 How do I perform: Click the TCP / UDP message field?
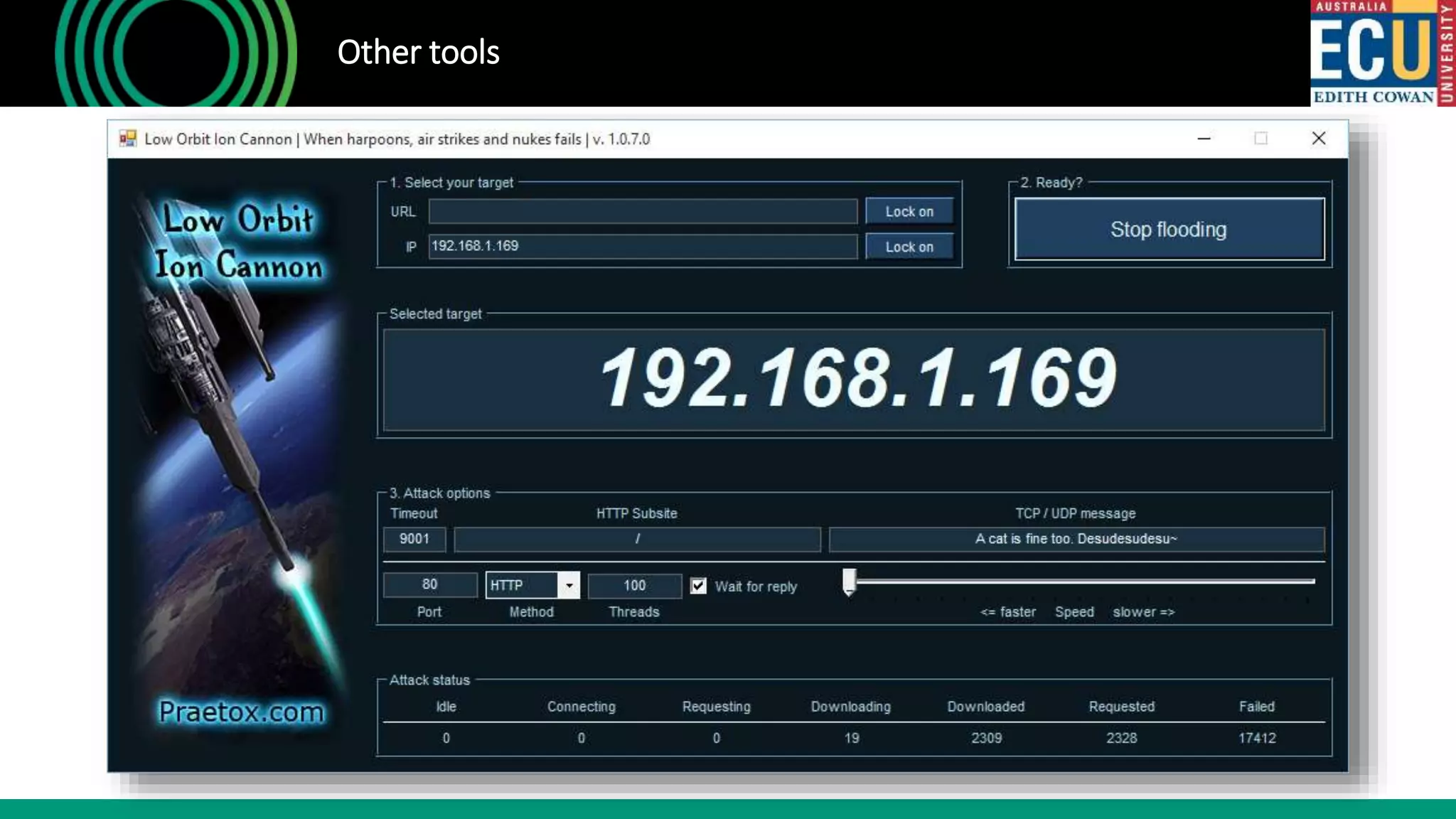point(1076,540)
